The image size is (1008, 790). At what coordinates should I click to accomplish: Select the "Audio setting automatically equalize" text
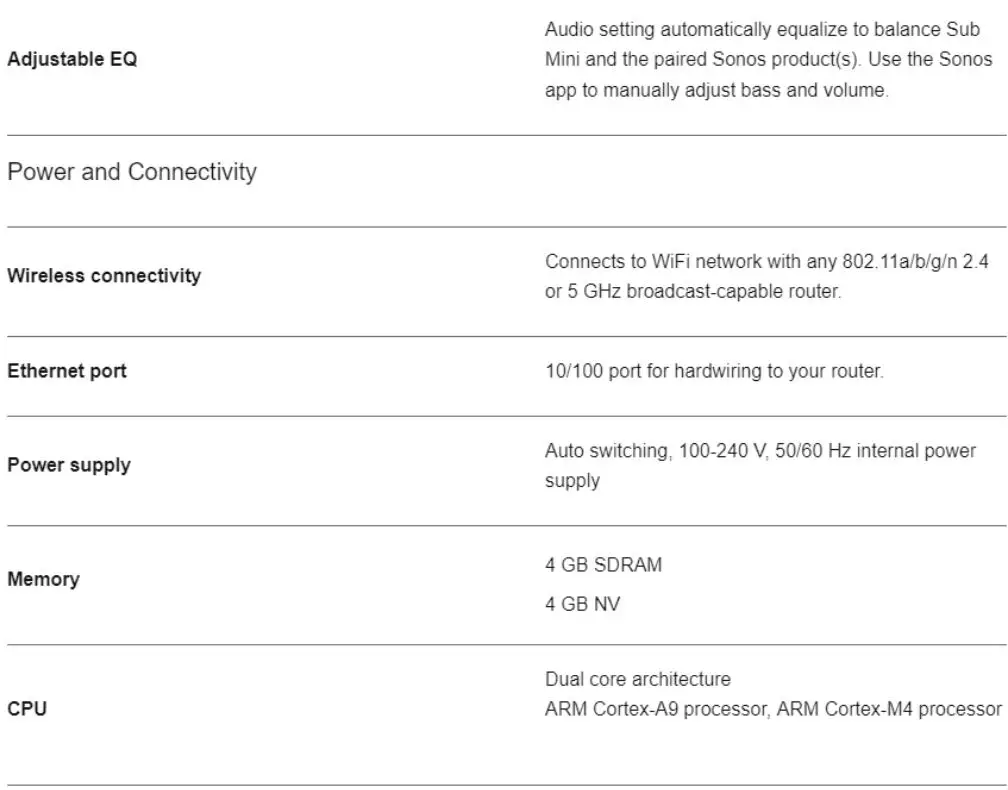tap(682, 30)
